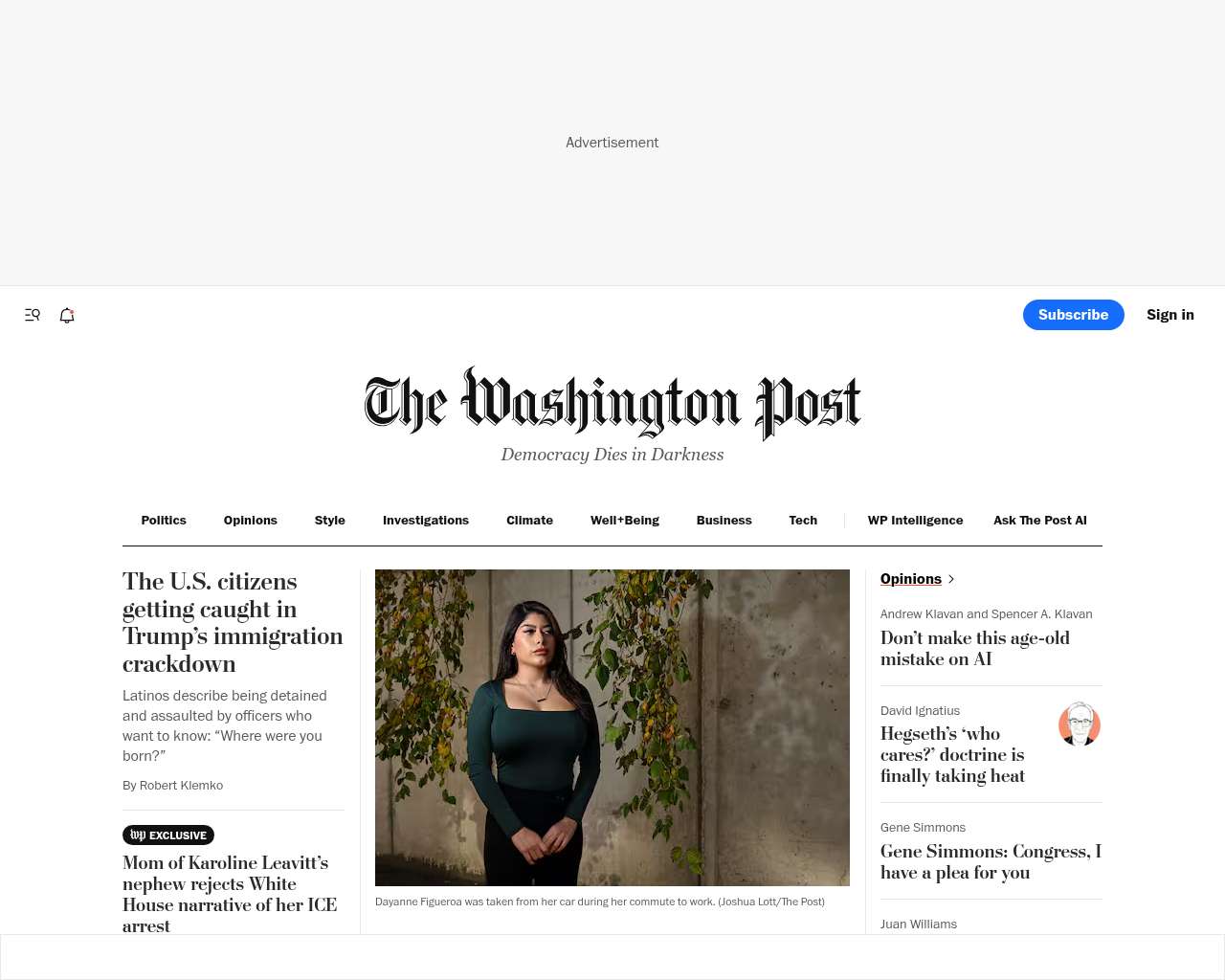
Task: Click the Dayanne Figueroa photo
Action: pos(612,727)
